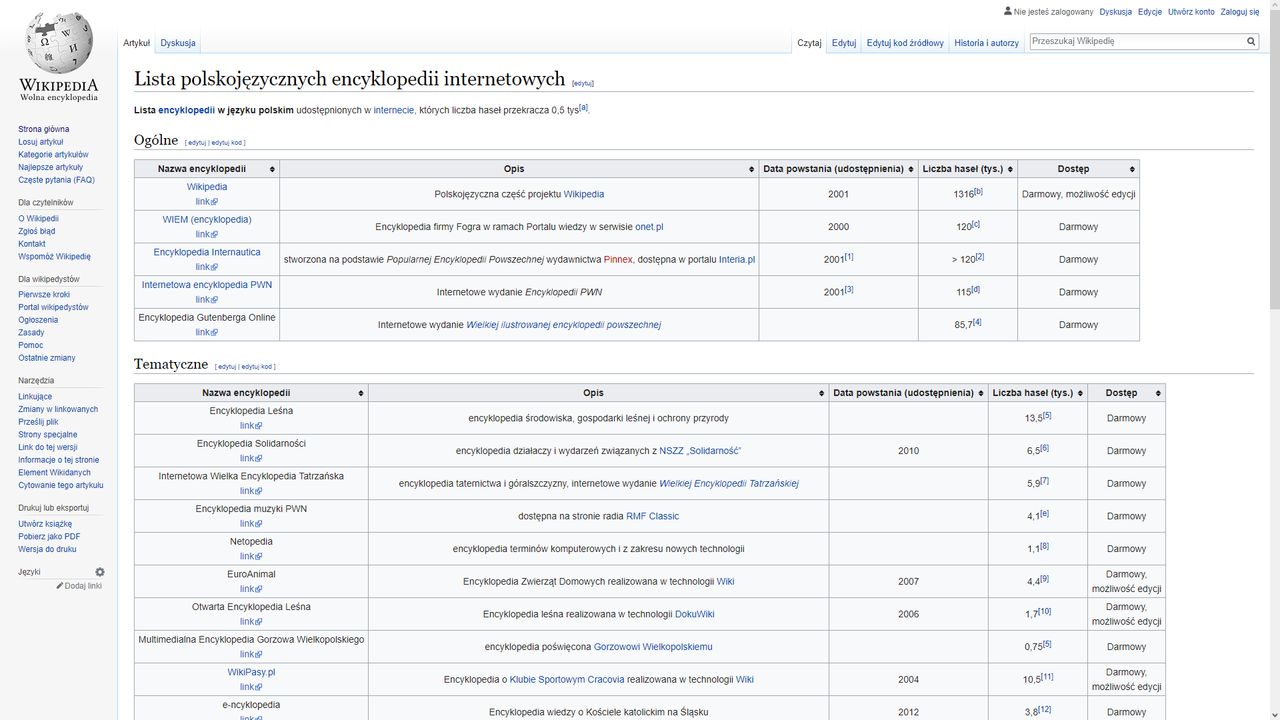The width and height of the screenshot is (1280, 720).
Task: Open the Wielkiej ilustrowanej encyklopedii powszechnej link
Action: (x=564, y=325)
